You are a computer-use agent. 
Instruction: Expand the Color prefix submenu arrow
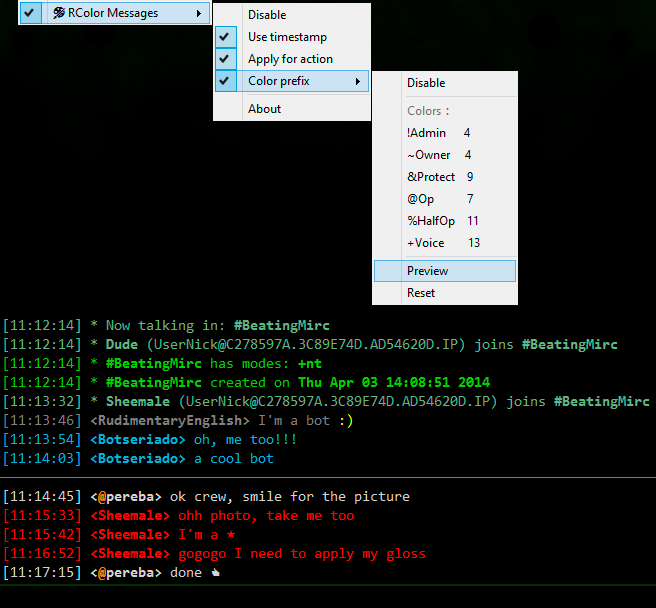tap(358, 81)
